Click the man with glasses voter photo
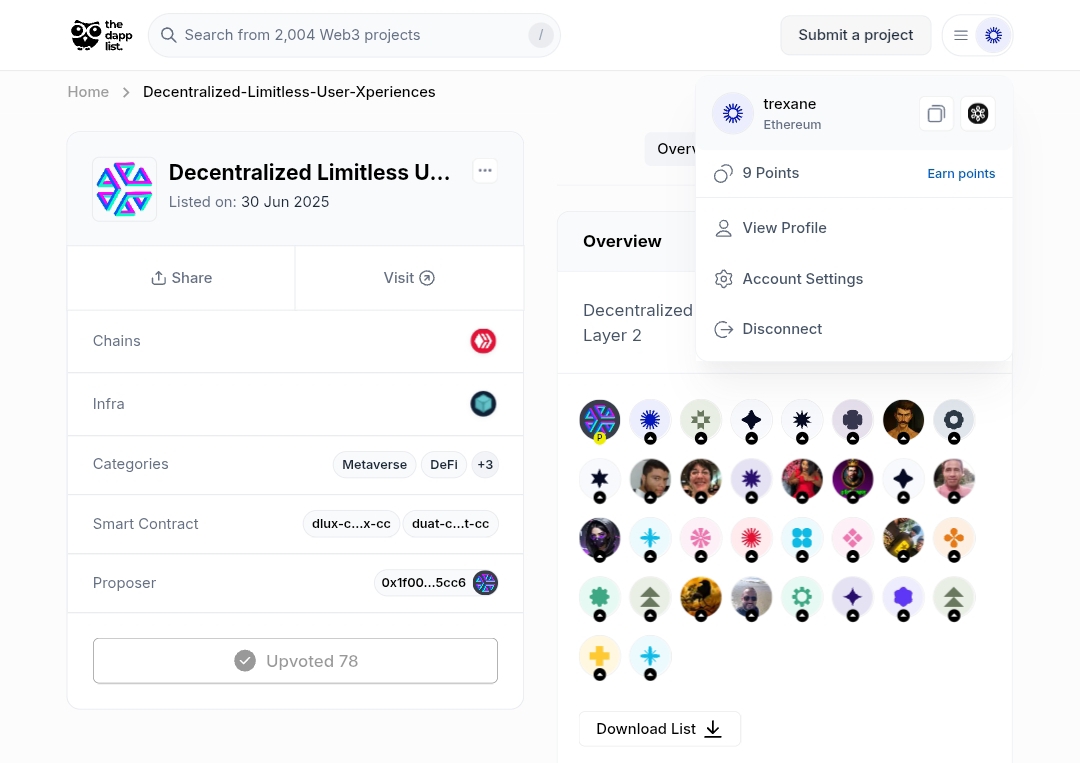 [751, 597]
